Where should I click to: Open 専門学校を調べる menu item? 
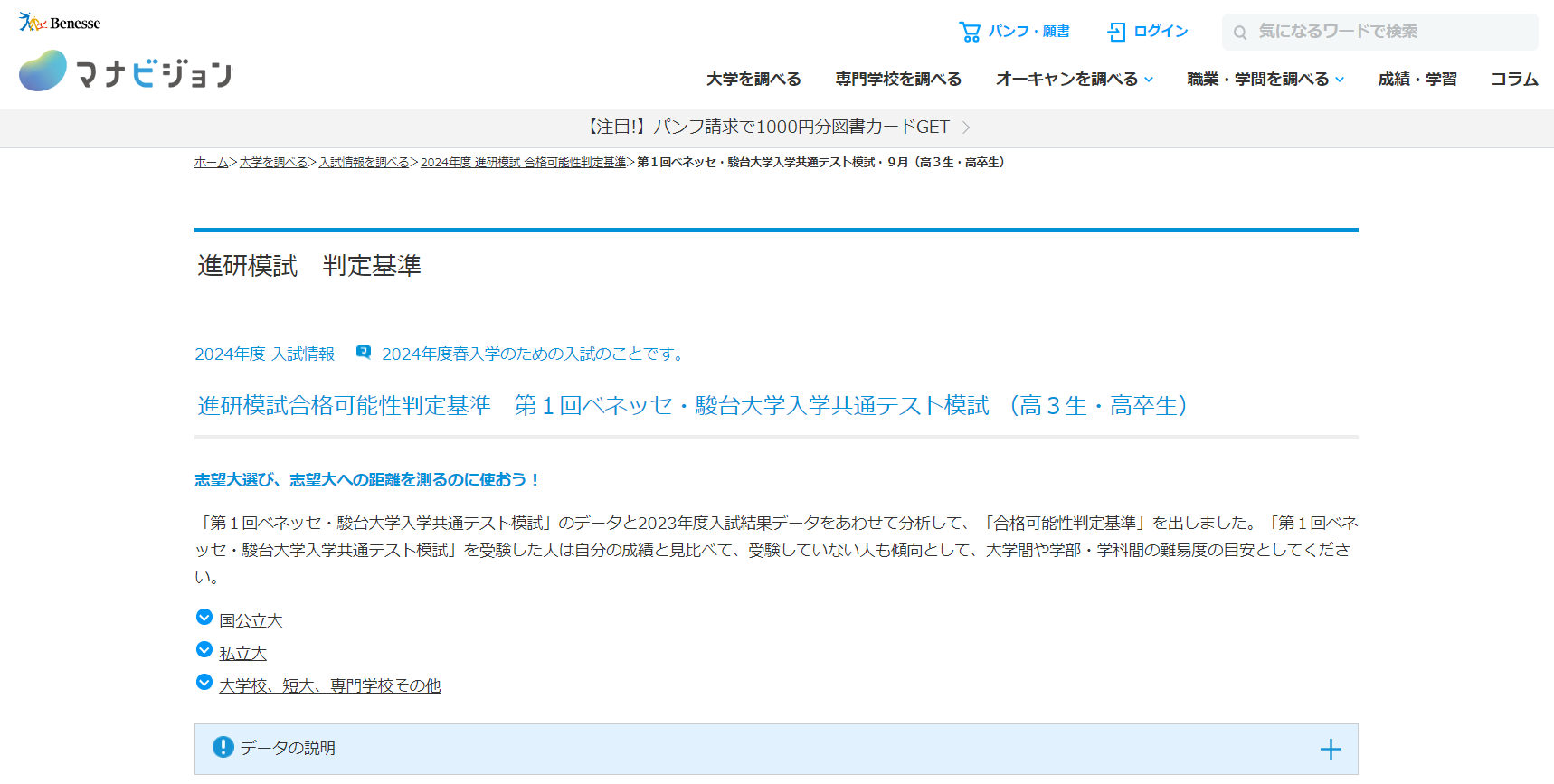[x=898, y=80]
